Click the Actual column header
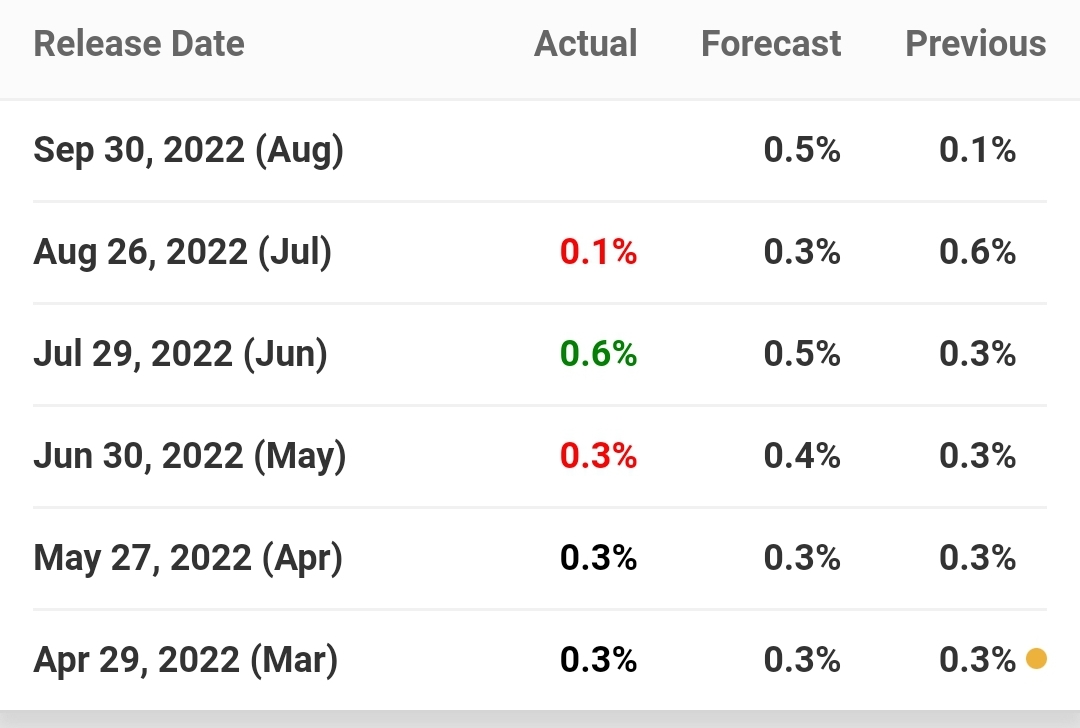 click(585, 44)
